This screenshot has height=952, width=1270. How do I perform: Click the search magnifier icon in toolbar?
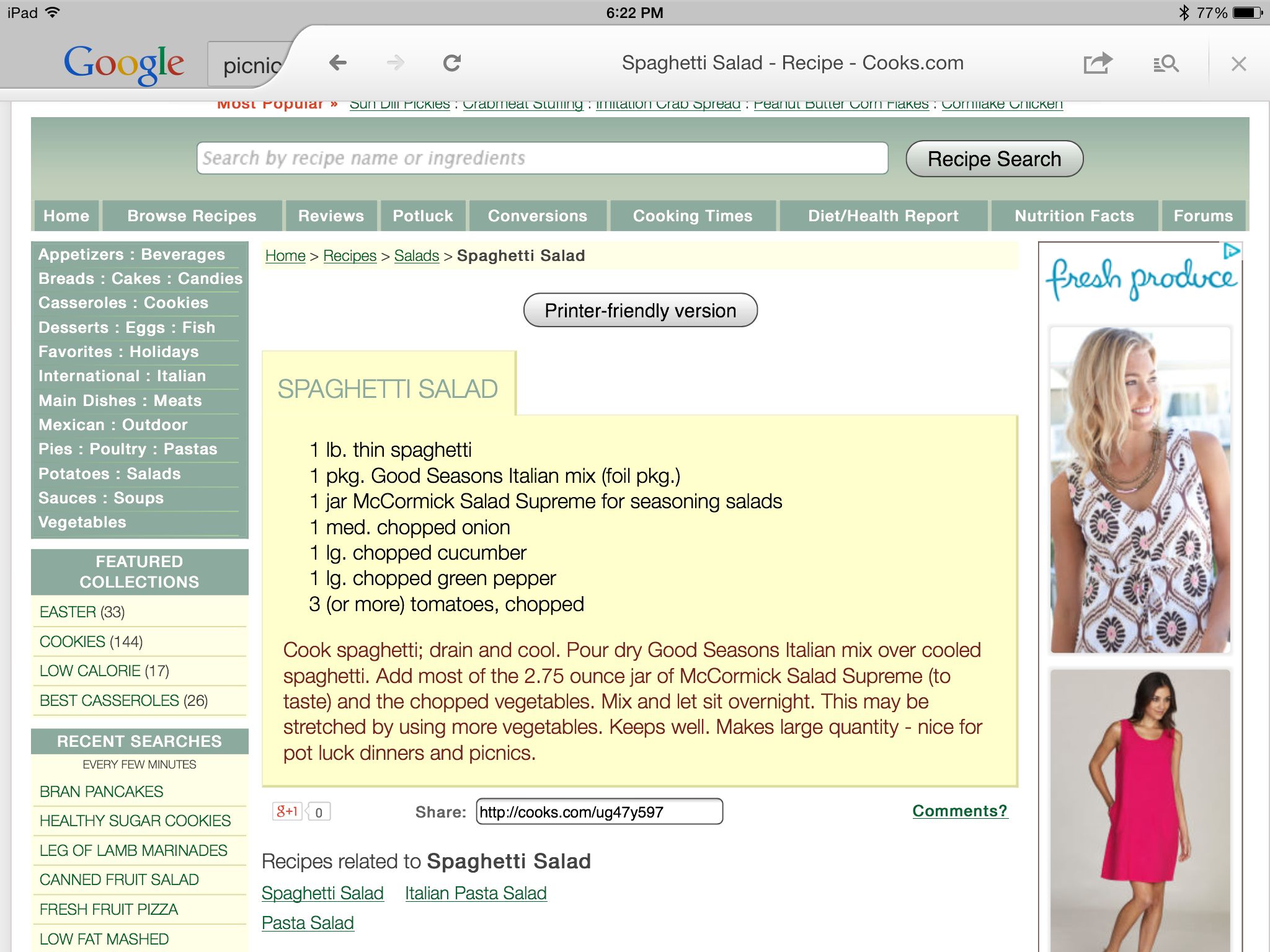pos(1166,64)
